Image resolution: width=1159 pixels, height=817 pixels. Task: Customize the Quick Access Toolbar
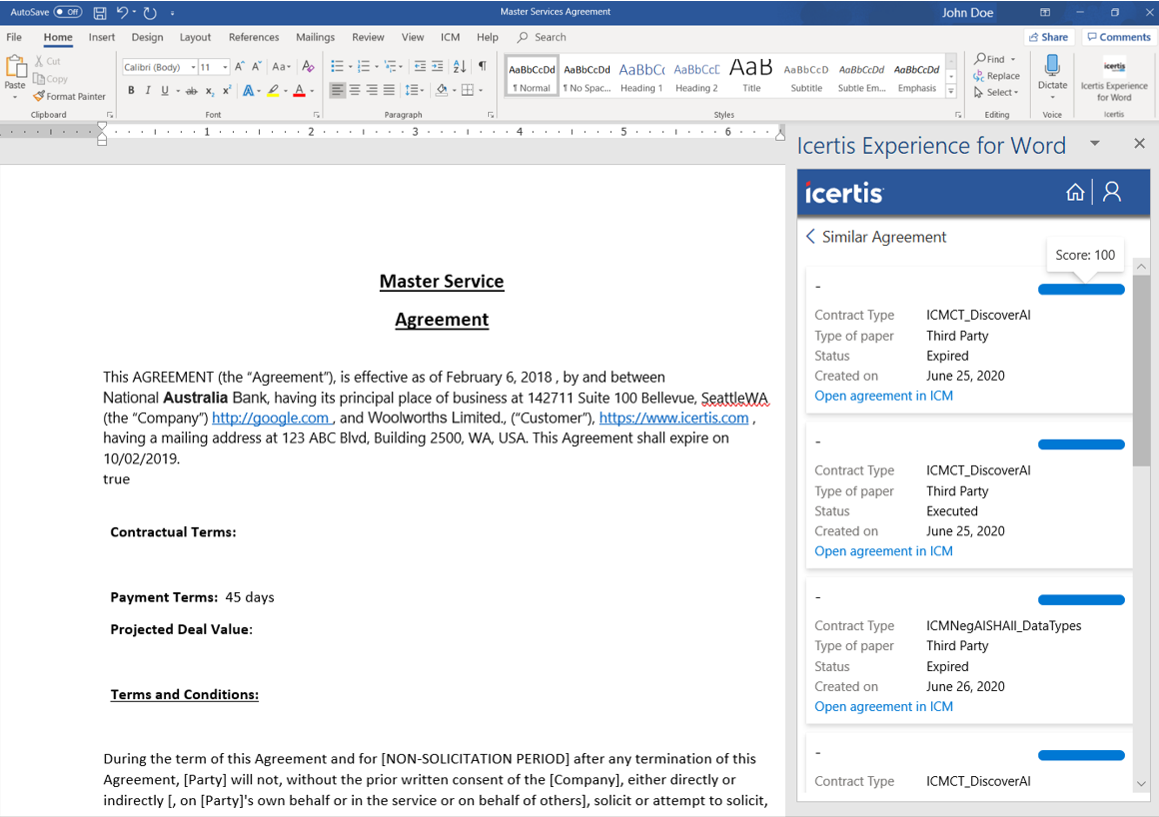172,13
